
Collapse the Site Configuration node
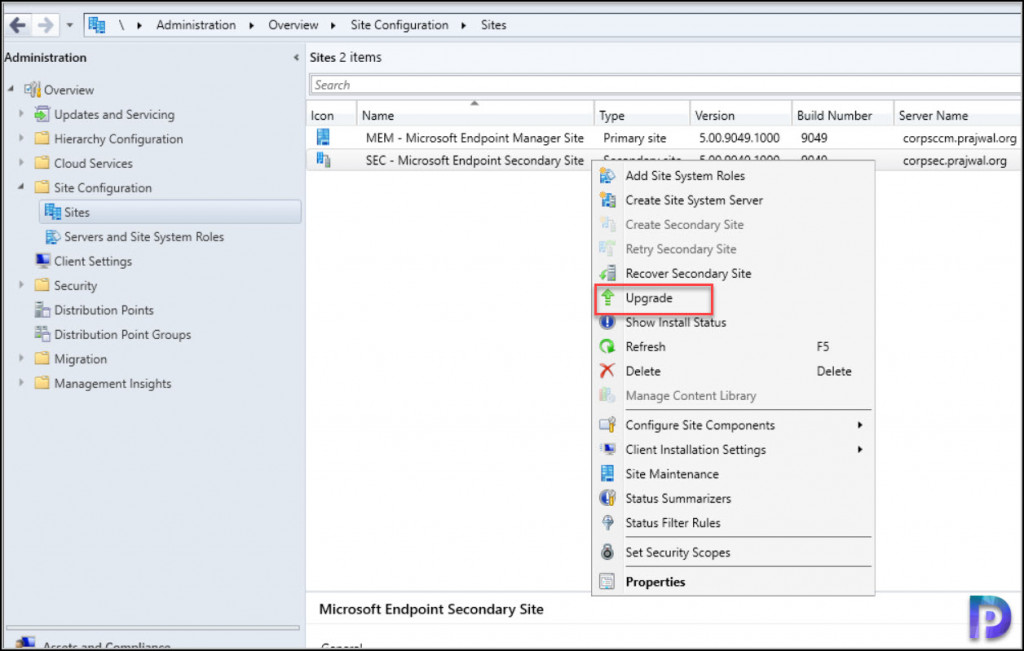[x=21, y=187]
